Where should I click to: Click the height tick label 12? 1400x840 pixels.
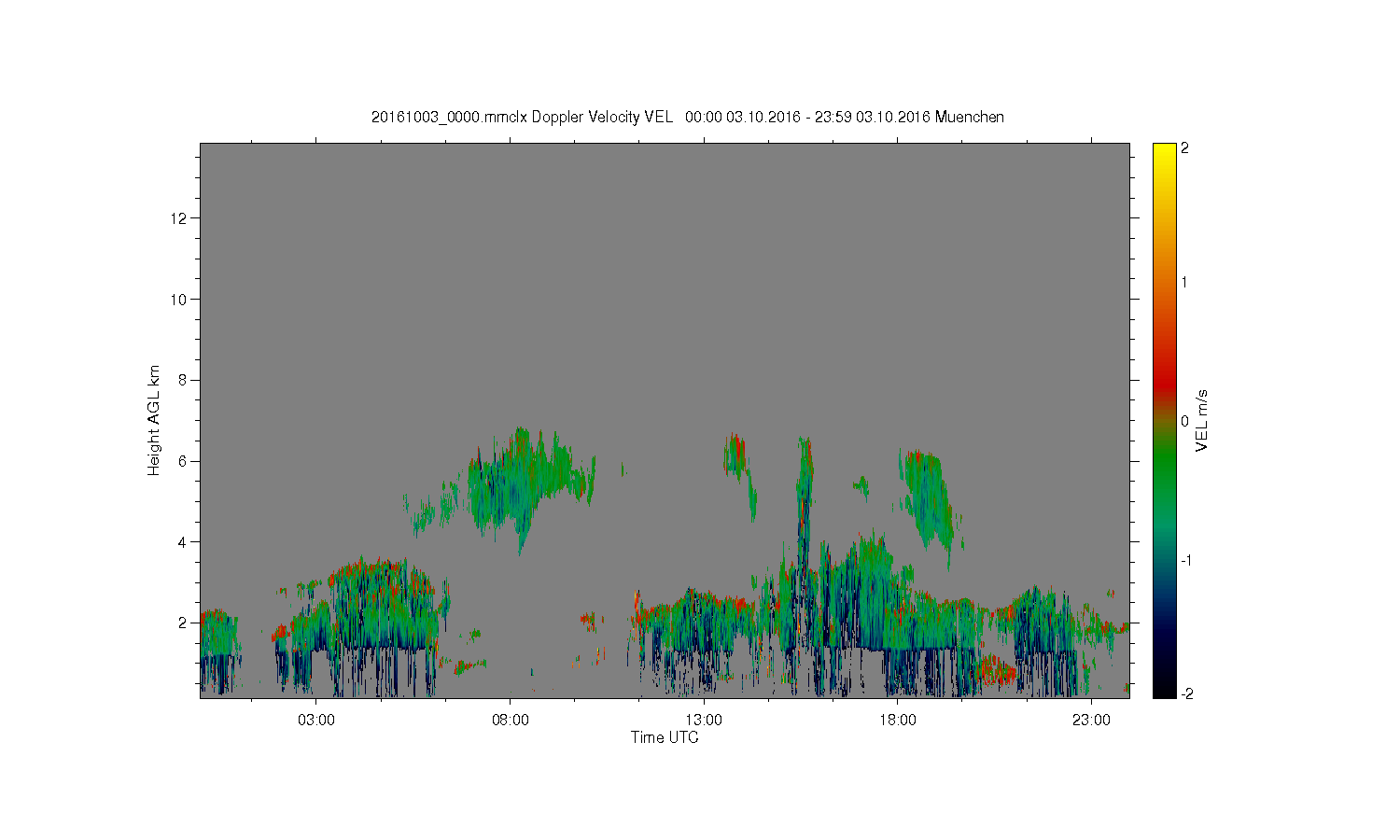[x=180, y=218]
